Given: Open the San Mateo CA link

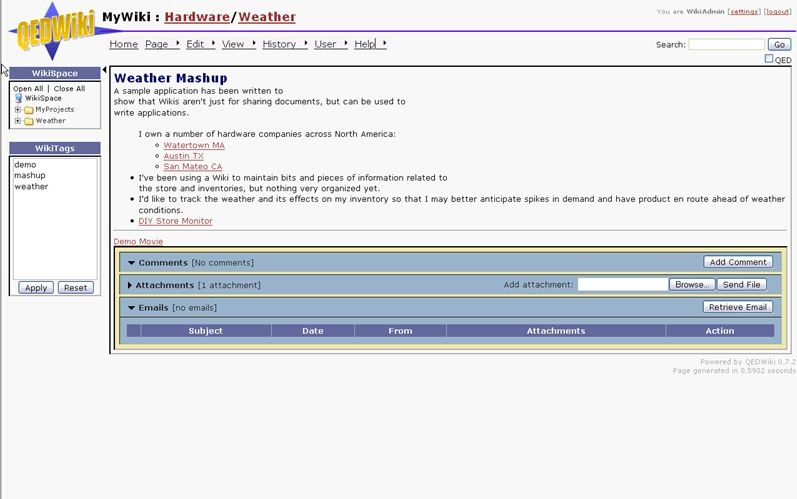Looking at the screenshot, I should tap(193, 167).
